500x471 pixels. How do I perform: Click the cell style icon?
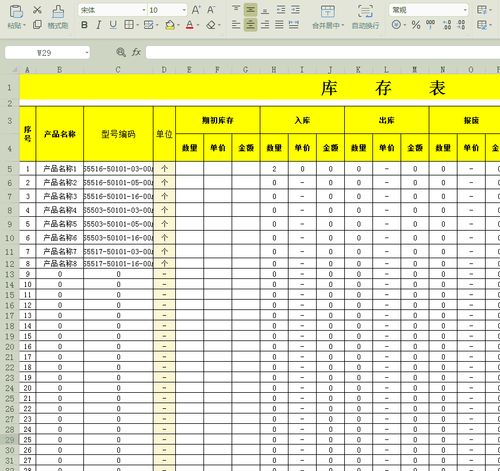(148, 25)
